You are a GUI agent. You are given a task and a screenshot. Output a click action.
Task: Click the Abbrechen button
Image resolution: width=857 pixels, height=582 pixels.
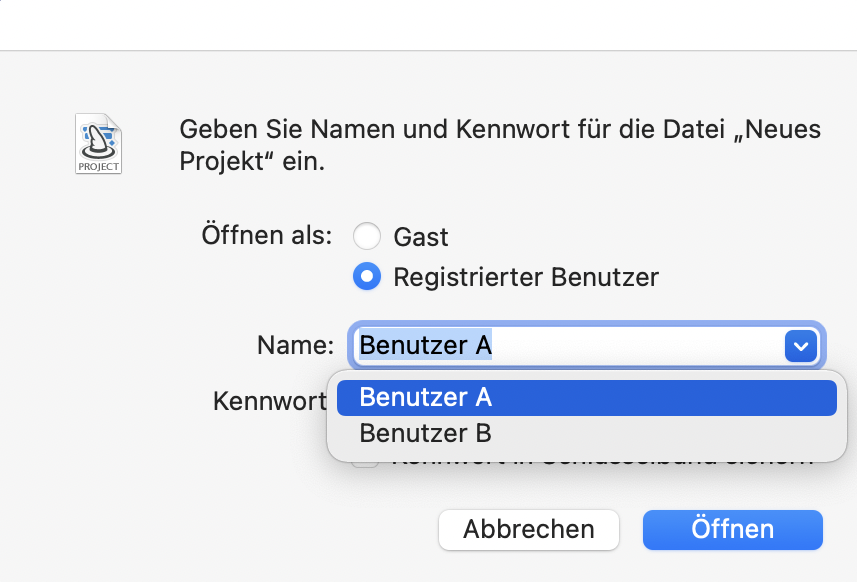tap(528, 529)
